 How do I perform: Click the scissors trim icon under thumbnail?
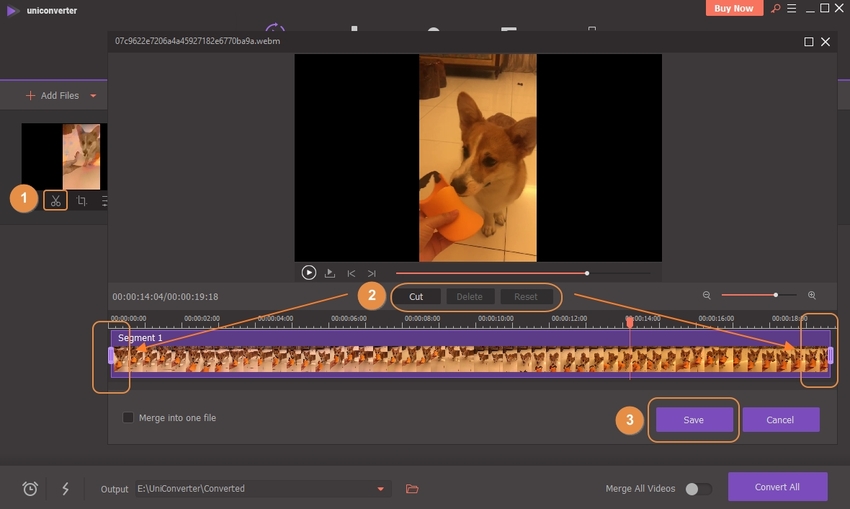[x=56, y=200]
